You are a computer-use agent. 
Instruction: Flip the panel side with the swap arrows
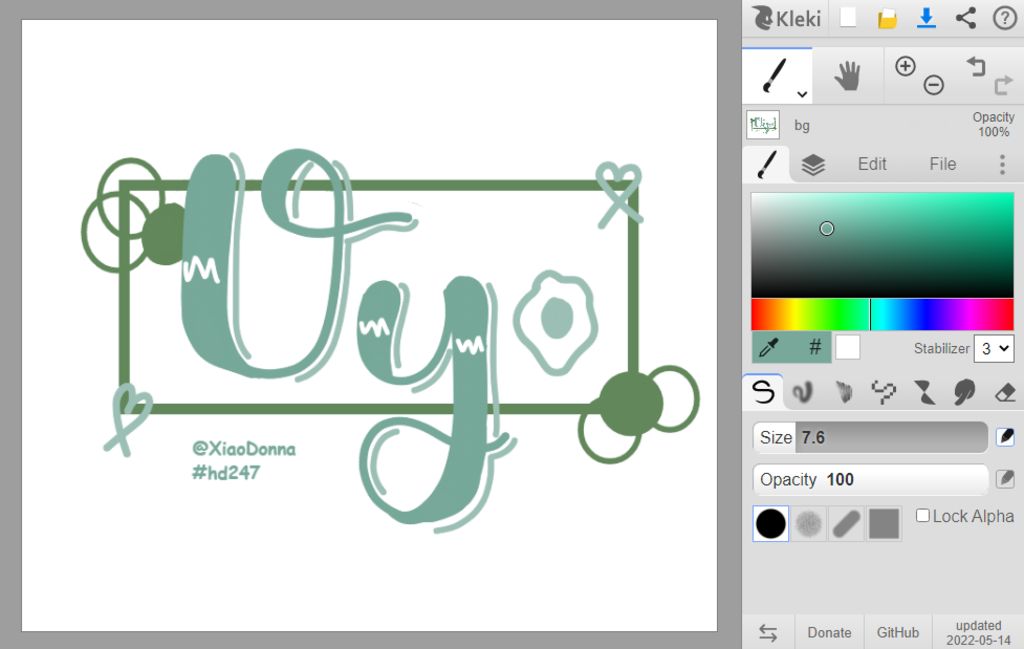click(768, 632)
